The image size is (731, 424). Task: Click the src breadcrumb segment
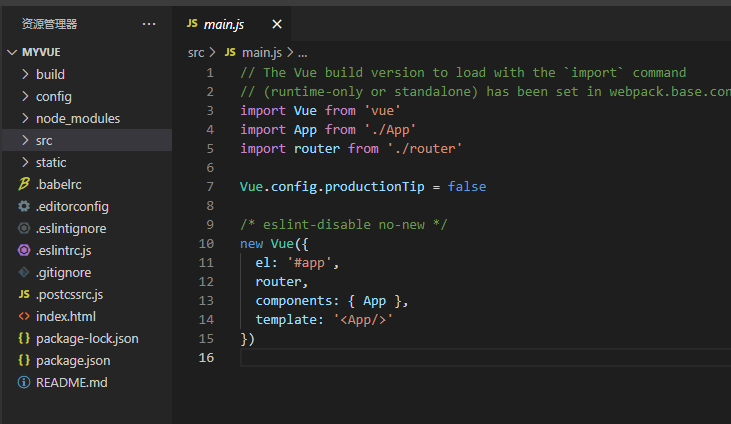tap(196, 52)
